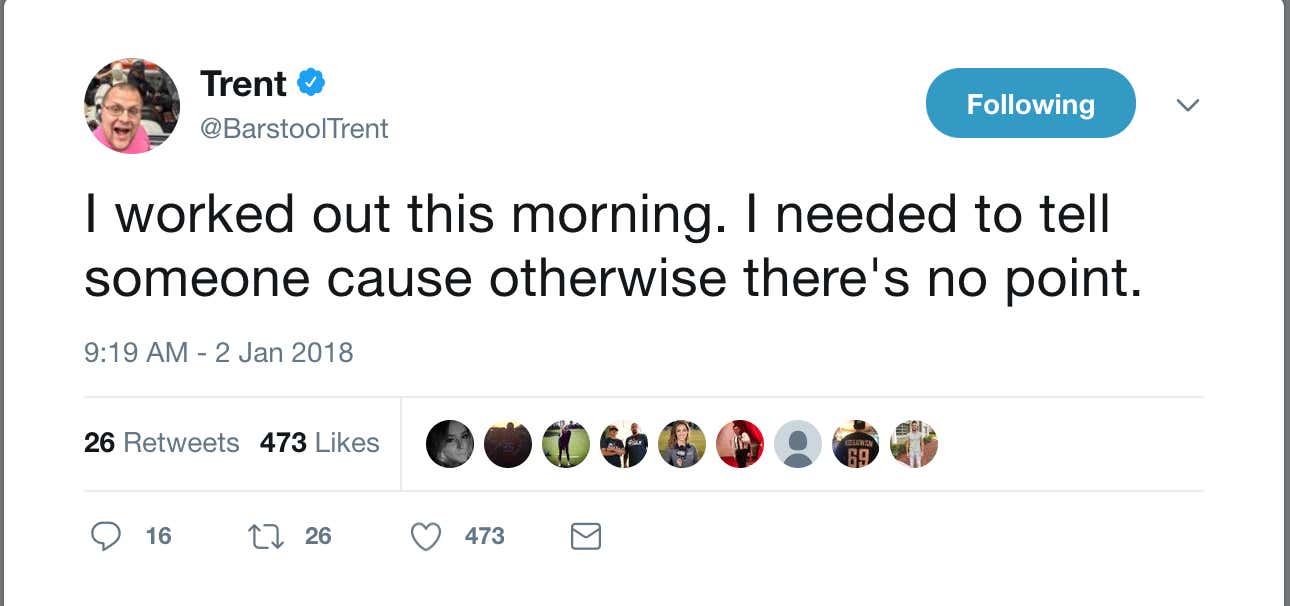Click the jersey-wearing avatar in the likes row
1290x606 pixels.
[x=856, y=444]
